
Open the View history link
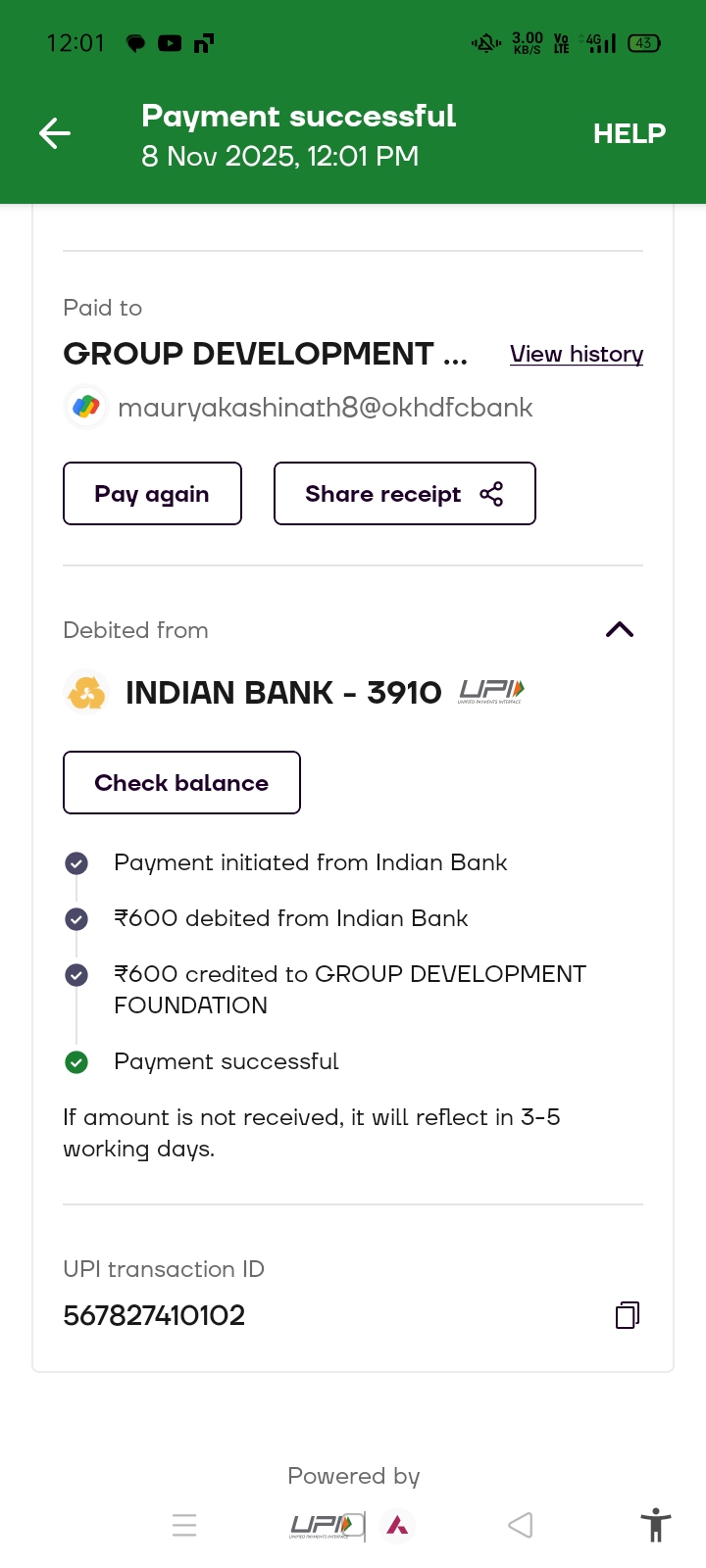click(577, 354)
